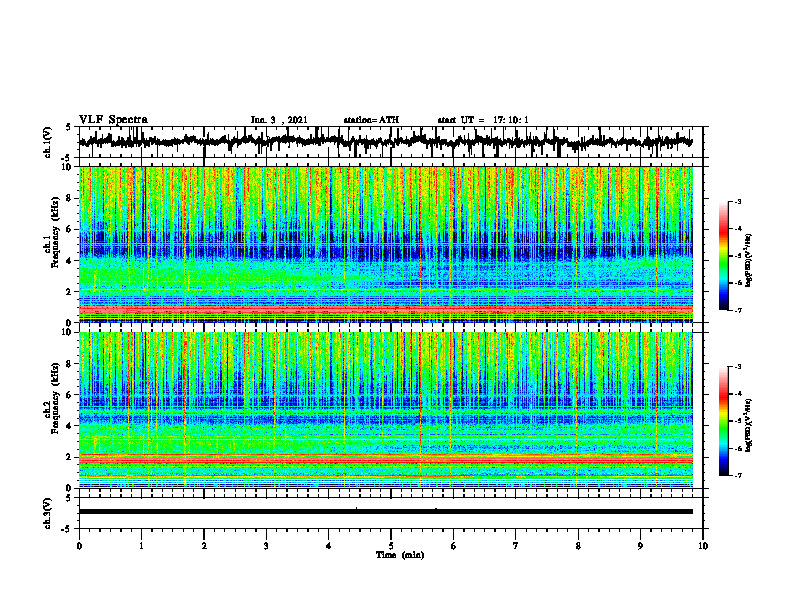
Task: Click the "5" tick of ch.3(V) axis
Action: click(x=69, y=498)
